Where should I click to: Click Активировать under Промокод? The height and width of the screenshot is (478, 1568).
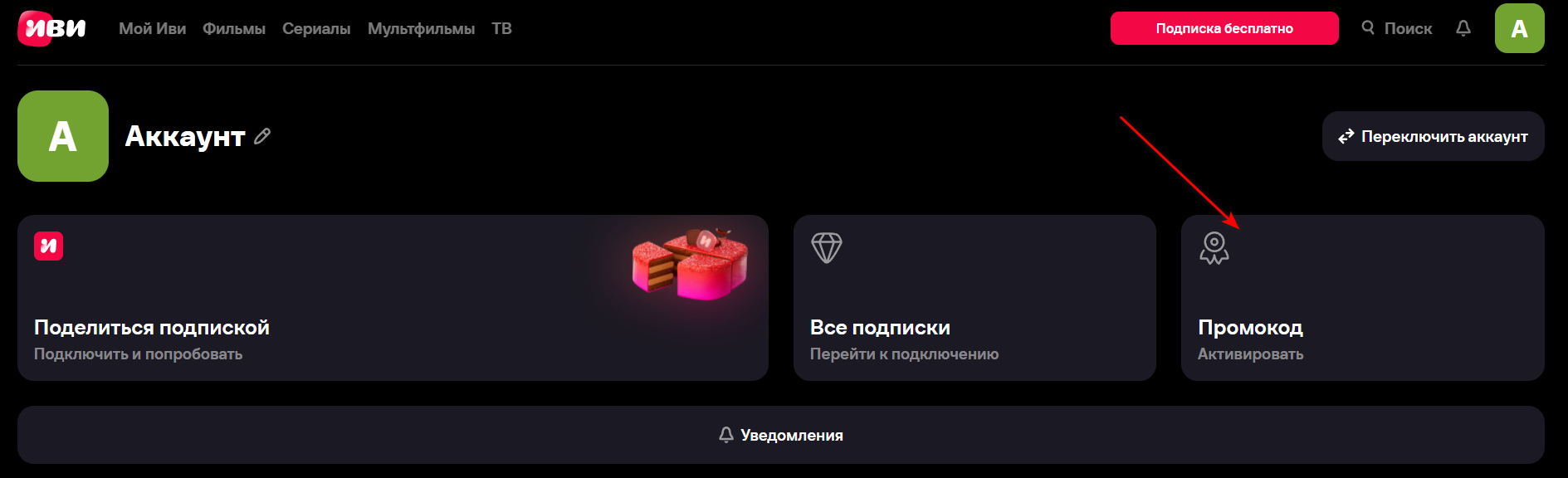[1250, 354]
